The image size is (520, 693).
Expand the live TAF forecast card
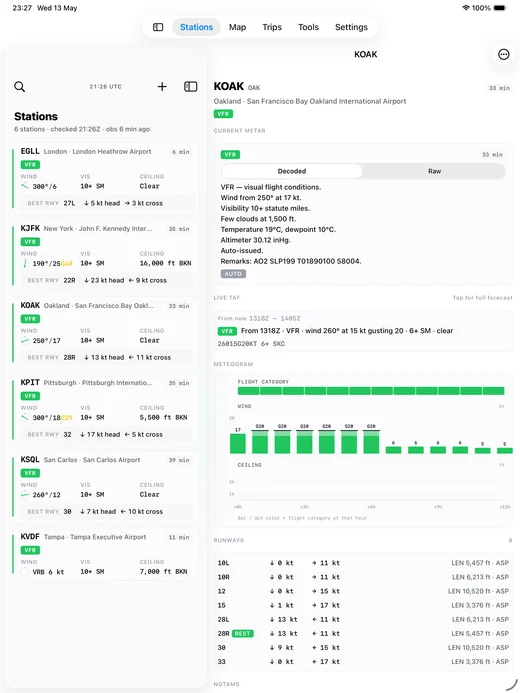click(363, 331)
